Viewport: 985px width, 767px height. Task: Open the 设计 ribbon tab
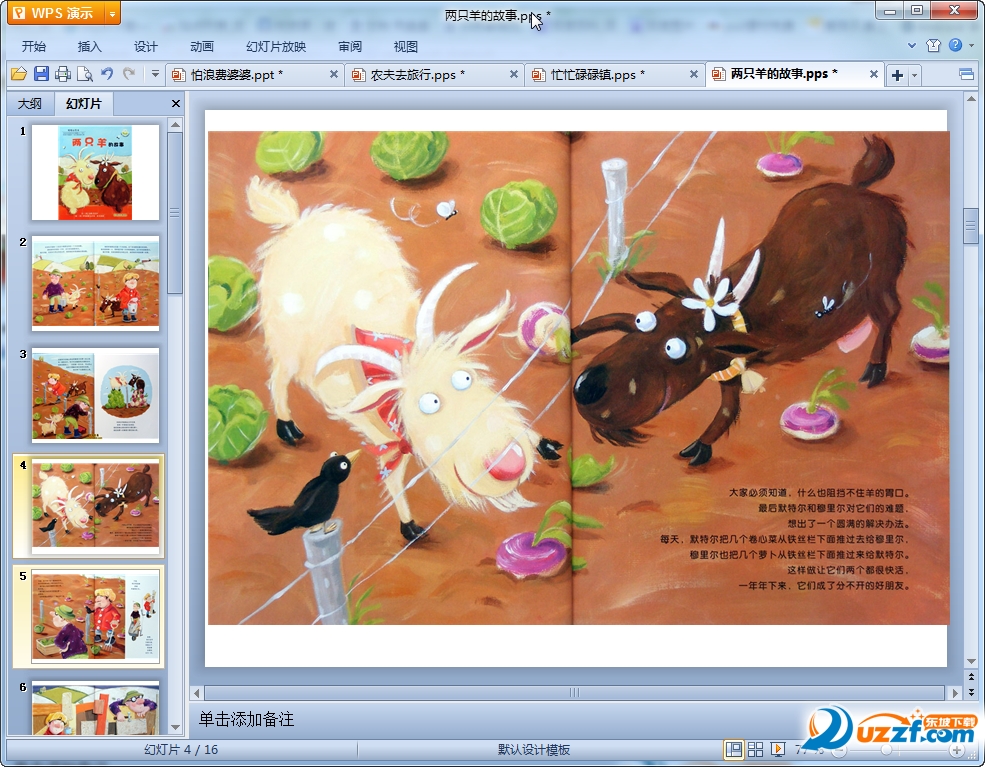pos(145,46)
